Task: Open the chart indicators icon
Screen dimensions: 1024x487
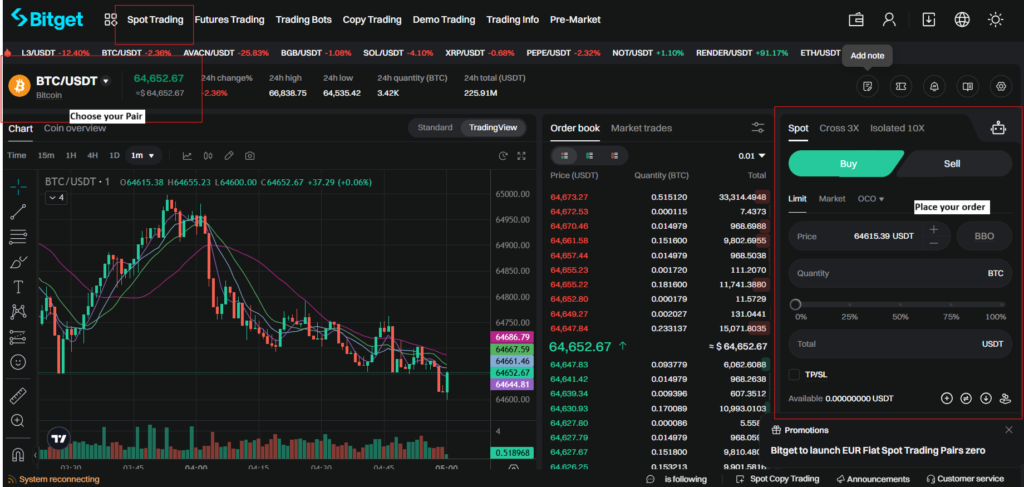Action: [187, 156]
